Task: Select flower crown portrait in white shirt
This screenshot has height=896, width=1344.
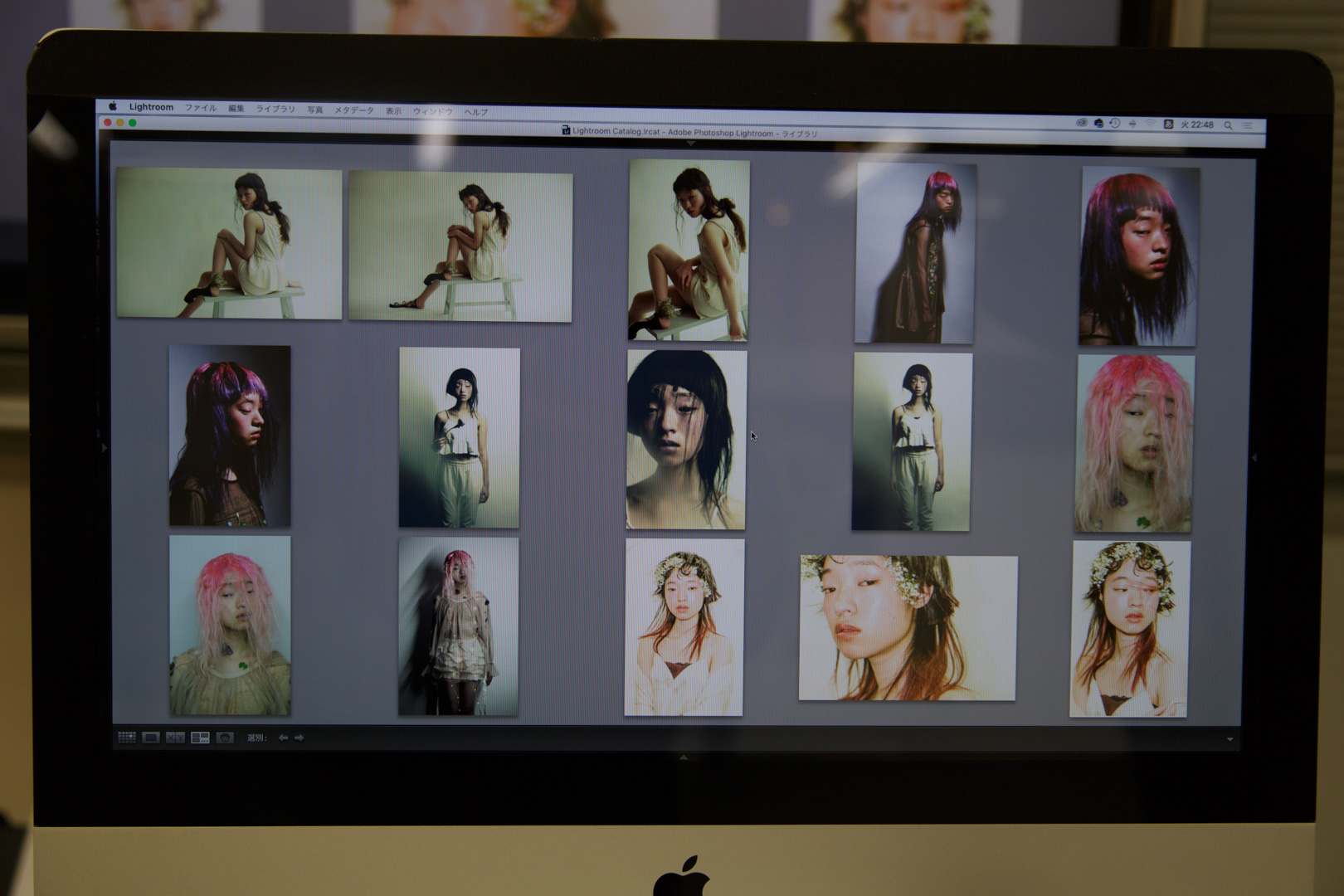Action: click(x=684, y=627)
